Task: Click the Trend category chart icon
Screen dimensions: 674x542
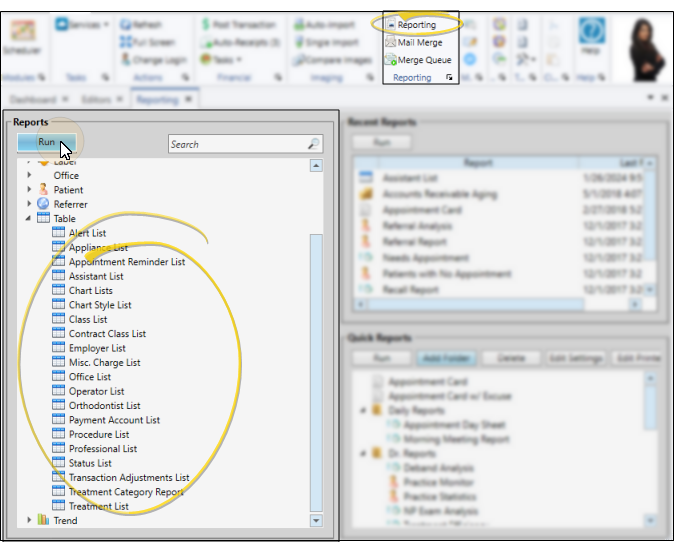Action: click(x=43, y=520)
